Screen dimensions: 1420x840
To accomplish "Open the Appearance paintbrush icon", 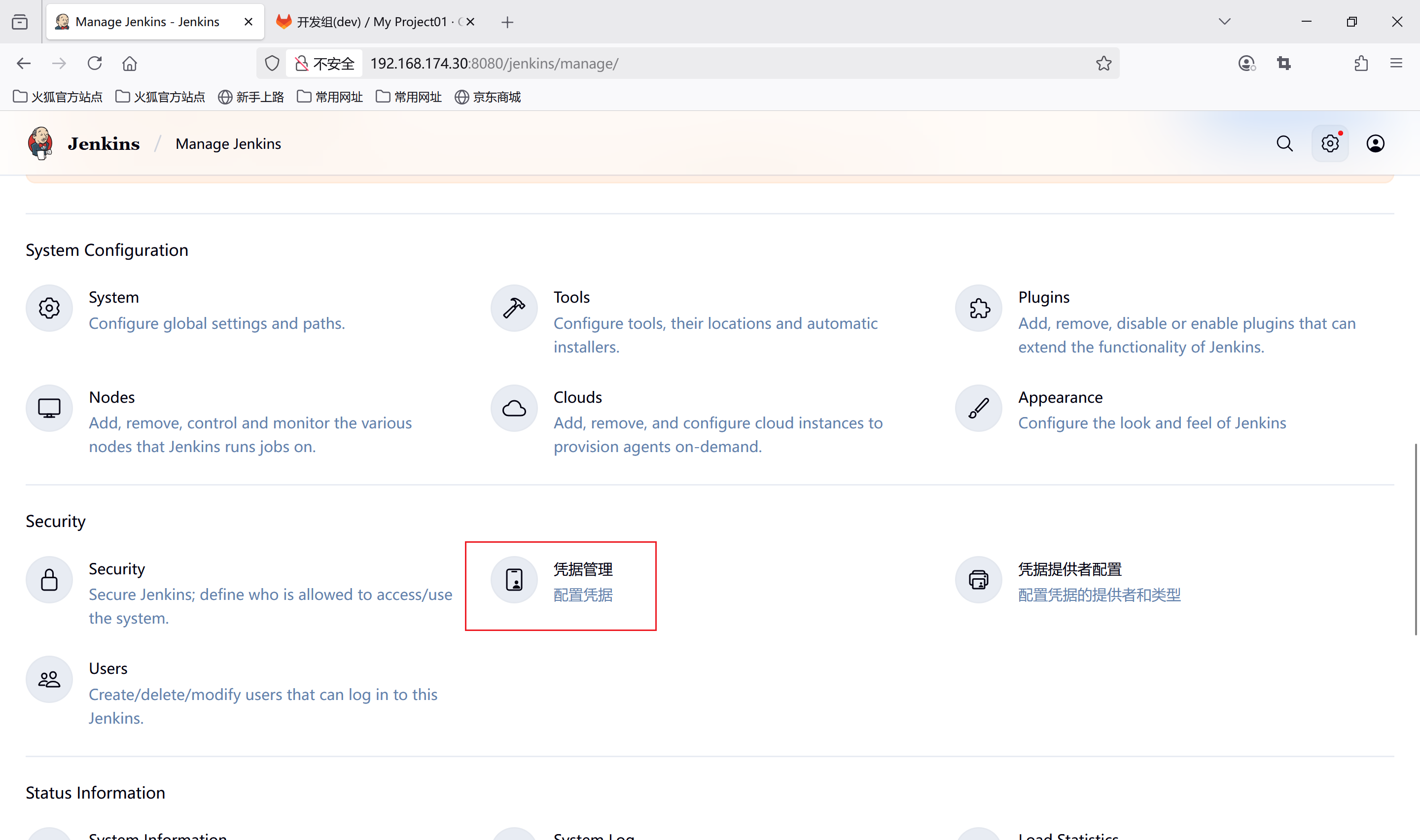I will tap(979, 408).
